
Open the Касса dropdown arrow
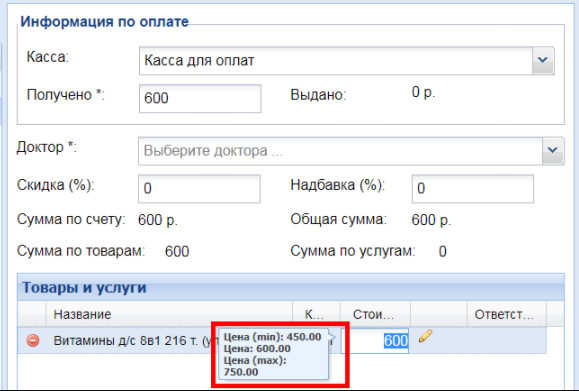pyautogui.click(x=543, y=61)
